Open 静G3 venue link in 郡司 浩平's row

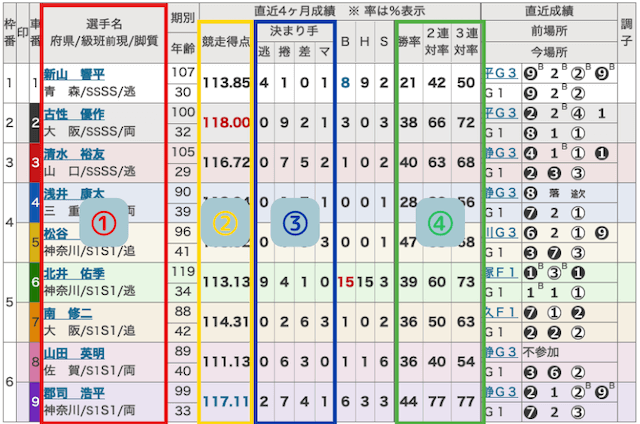click(501, 392)
